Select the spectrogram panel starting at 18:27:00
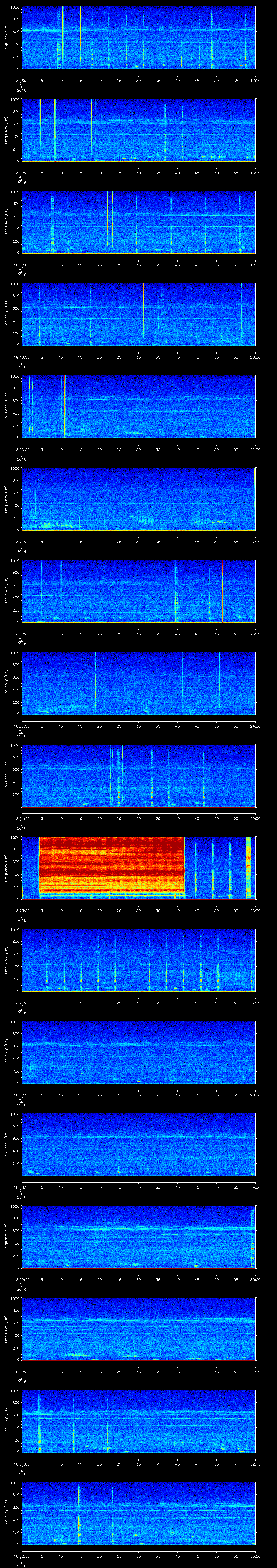The width and height of the screenshot is (277, 1568). pos(138,1052)
